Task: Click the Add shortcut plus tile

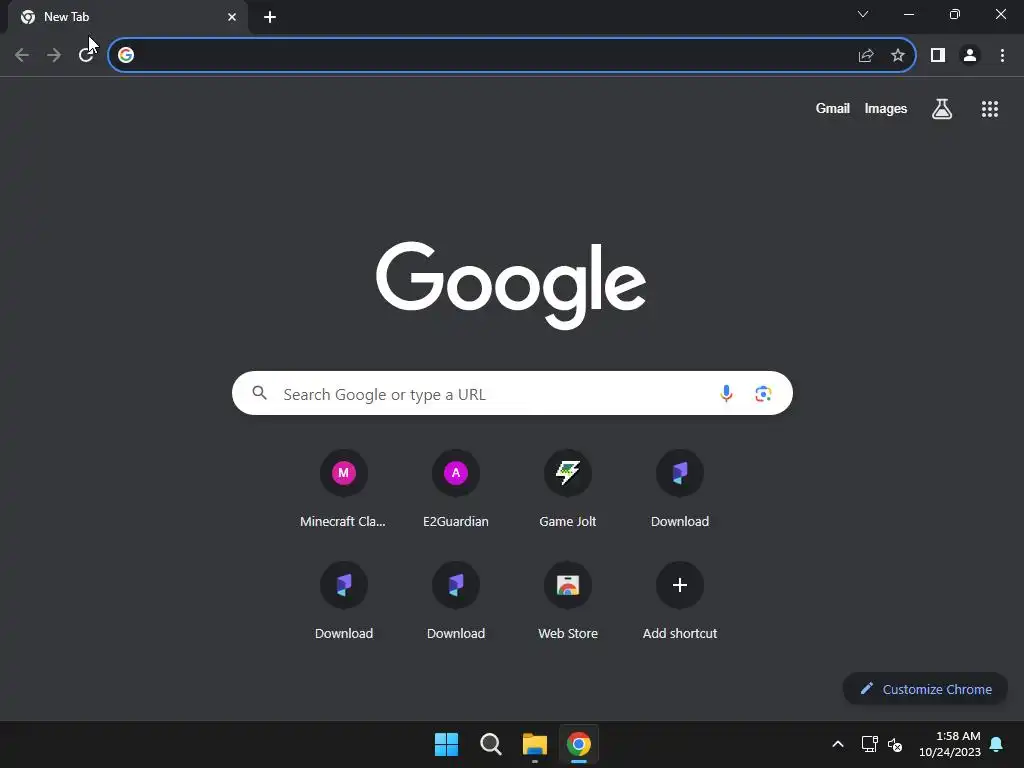Action: point(680,601)
